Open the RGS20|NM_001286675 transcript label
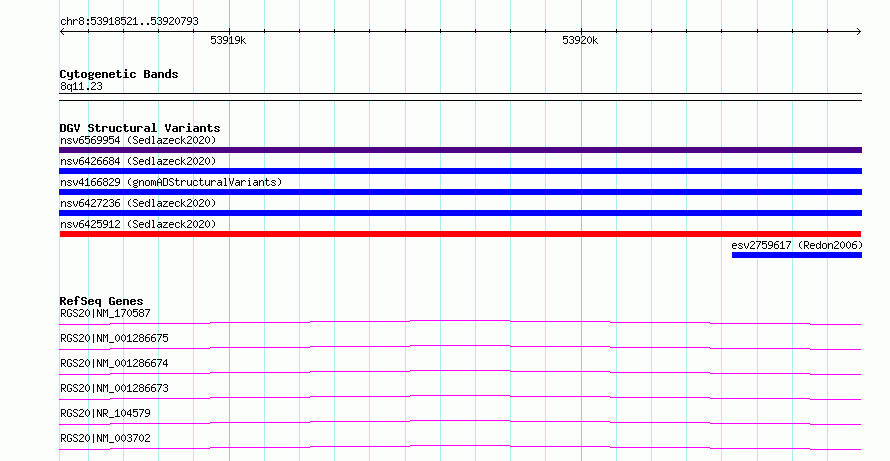 point(114,338)
